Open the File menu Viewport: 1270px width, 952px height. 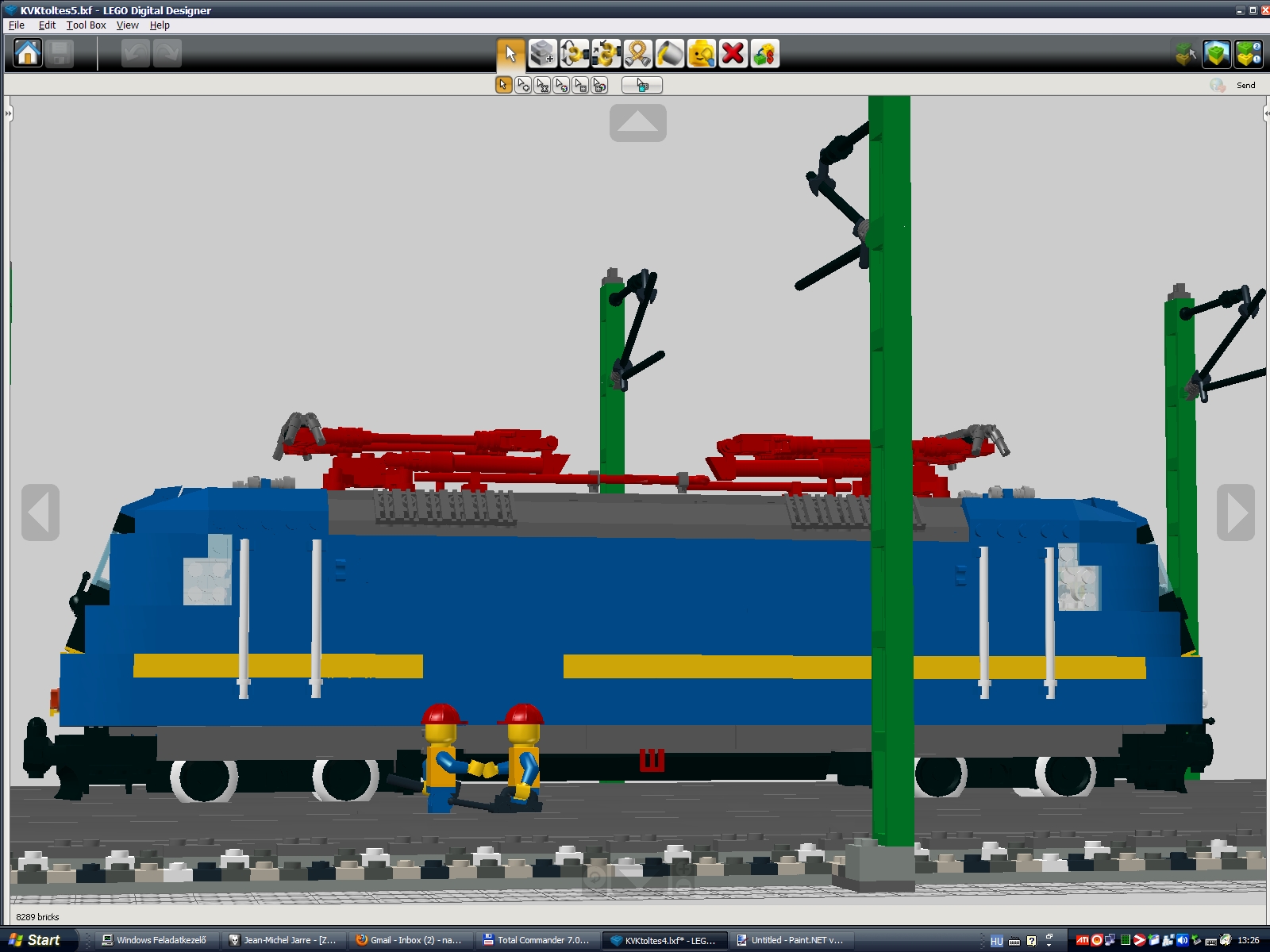pyautogui.click(x=17, y=25)
